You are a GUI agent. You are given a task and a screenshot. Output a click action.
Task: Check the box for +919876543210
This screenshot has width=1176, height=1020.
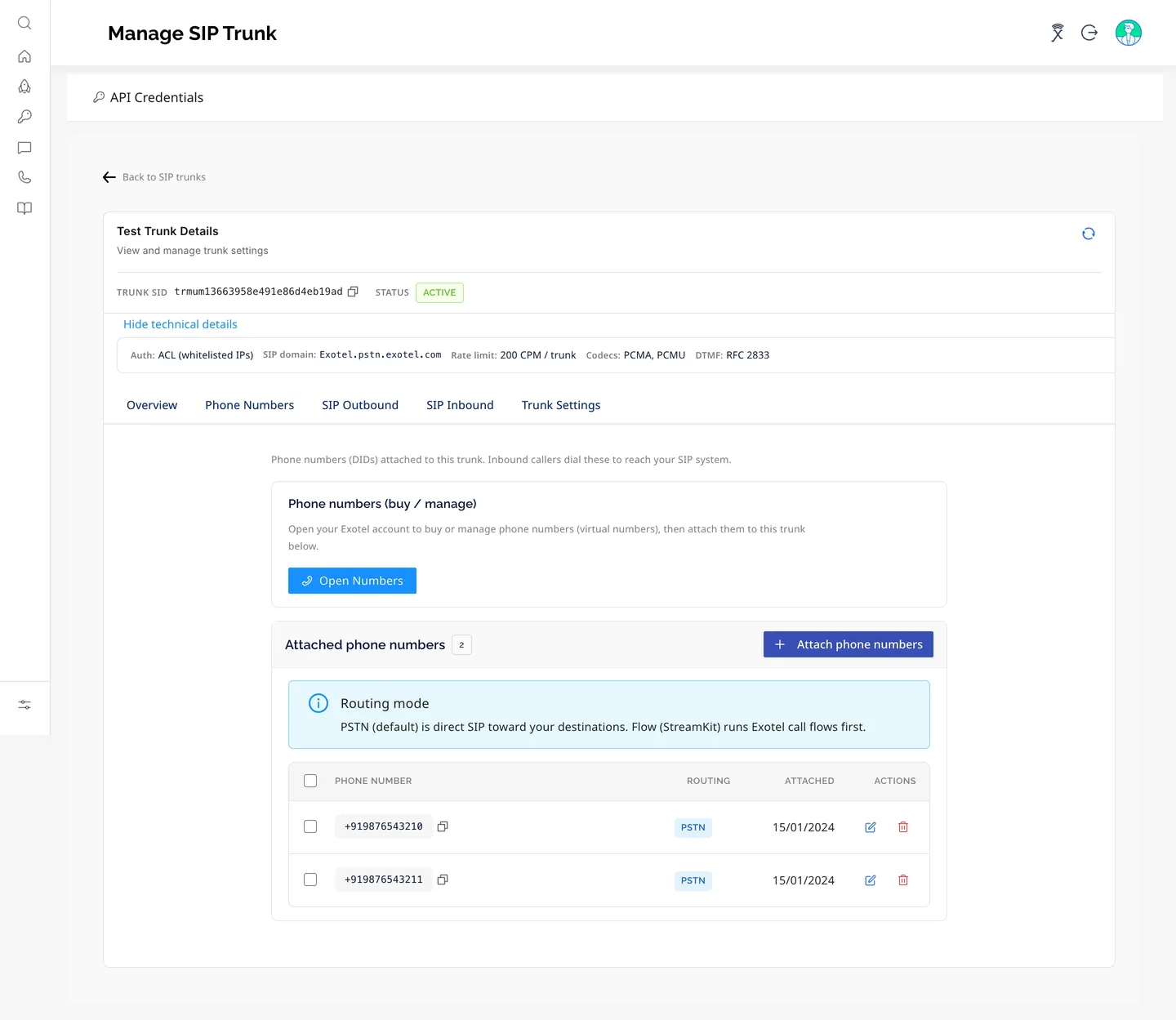tap(310, 826)
